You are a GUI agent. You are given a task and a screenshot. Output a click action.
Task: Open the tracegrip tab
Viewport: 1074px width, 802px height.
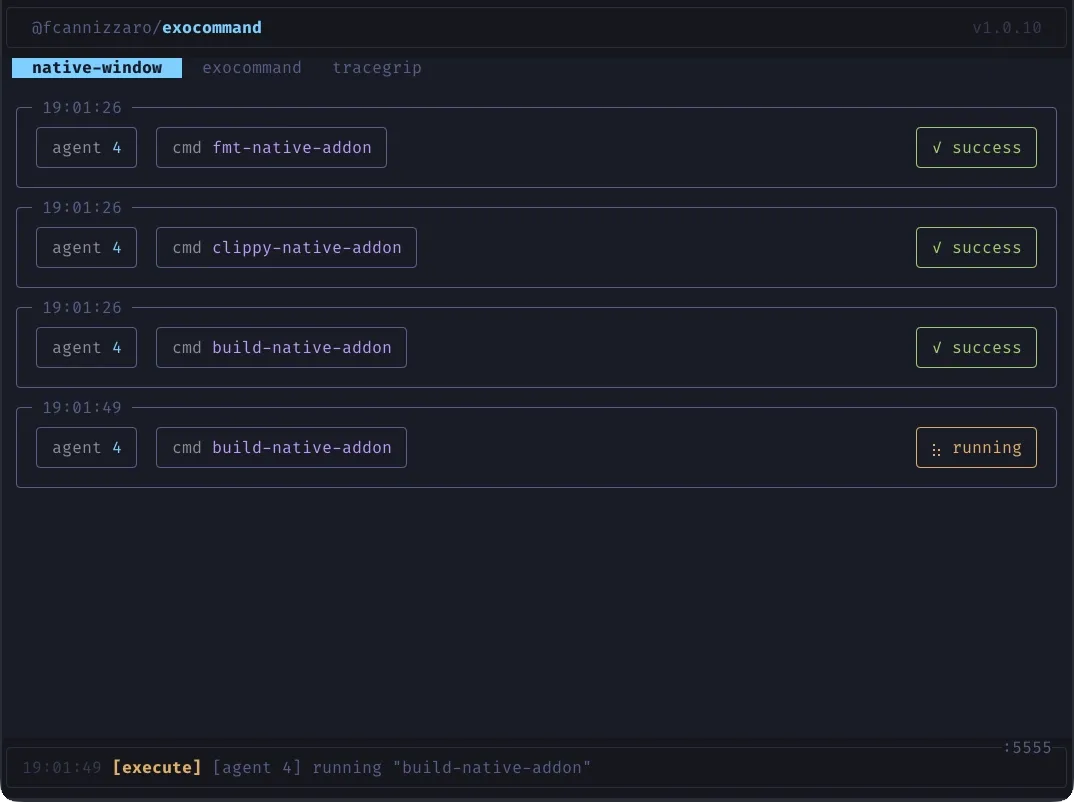[x=377, y=67]
